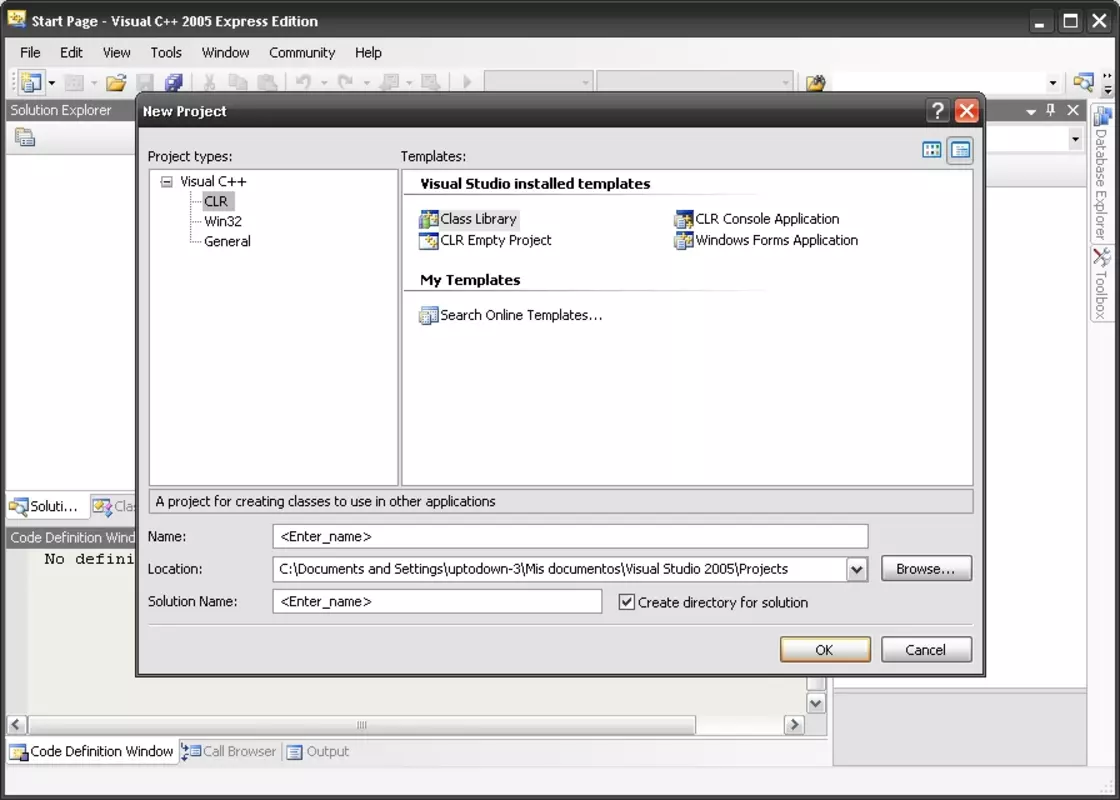1120x800 pixels.
Task: Click the Open File folder icon
Action: (x=116, y=83)
